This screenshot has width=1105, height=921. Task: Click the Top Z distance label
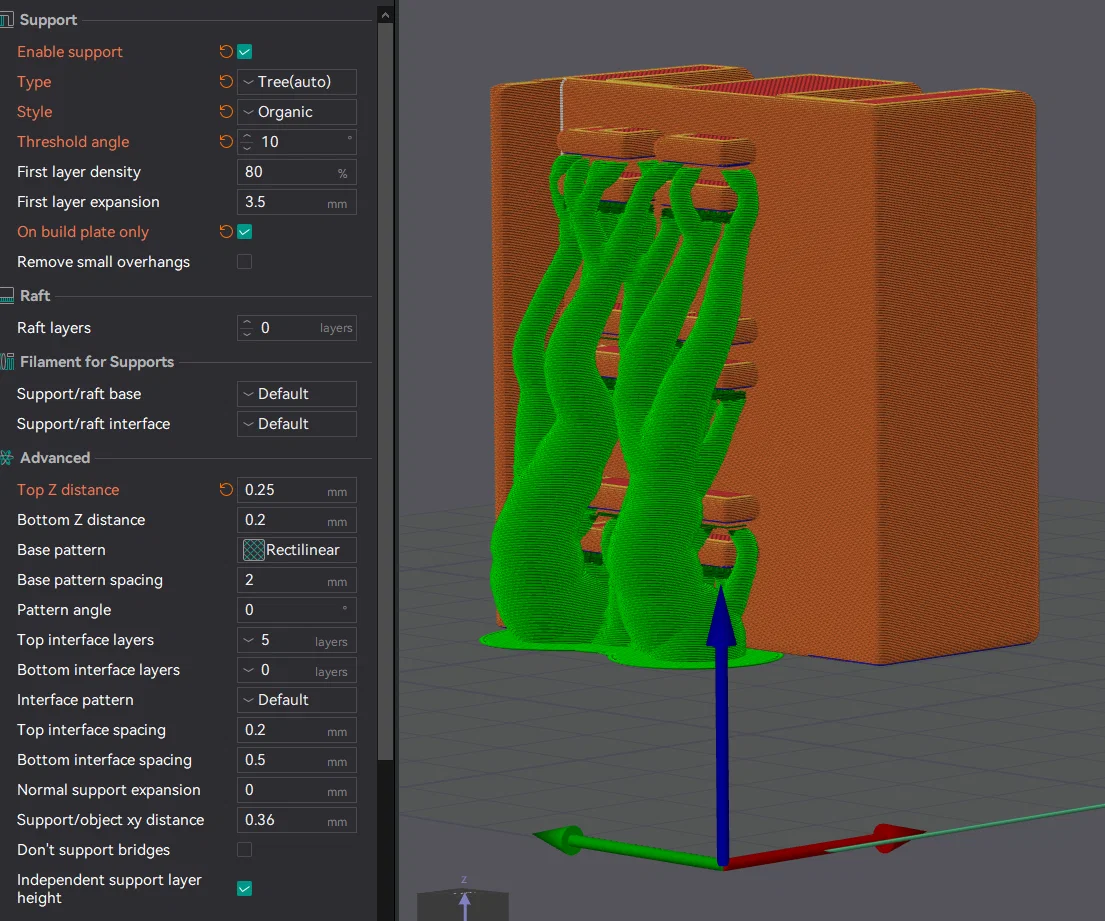68,490
